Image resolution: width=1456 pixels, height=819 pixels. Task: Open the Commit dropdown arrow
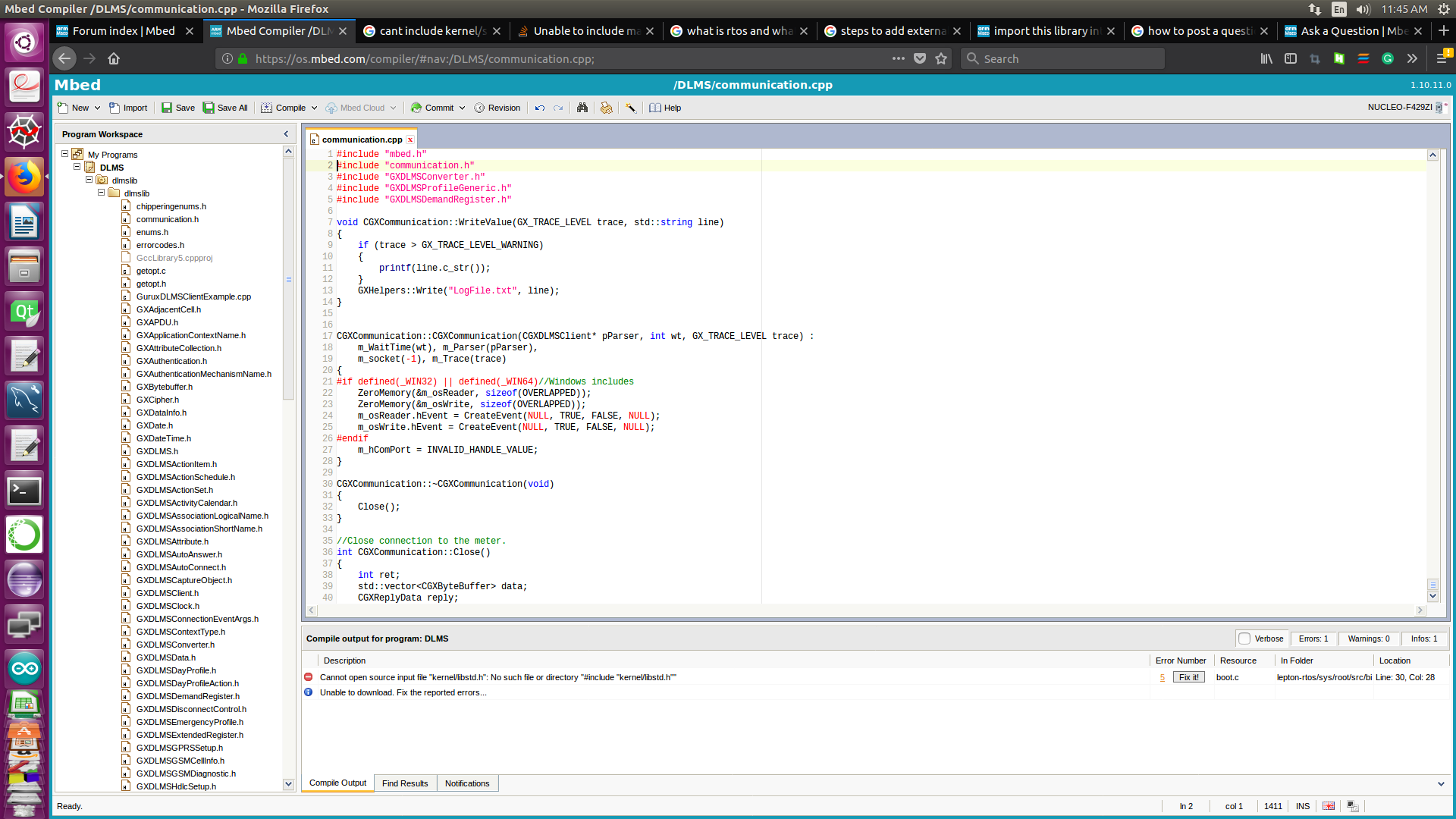point(463,108)
